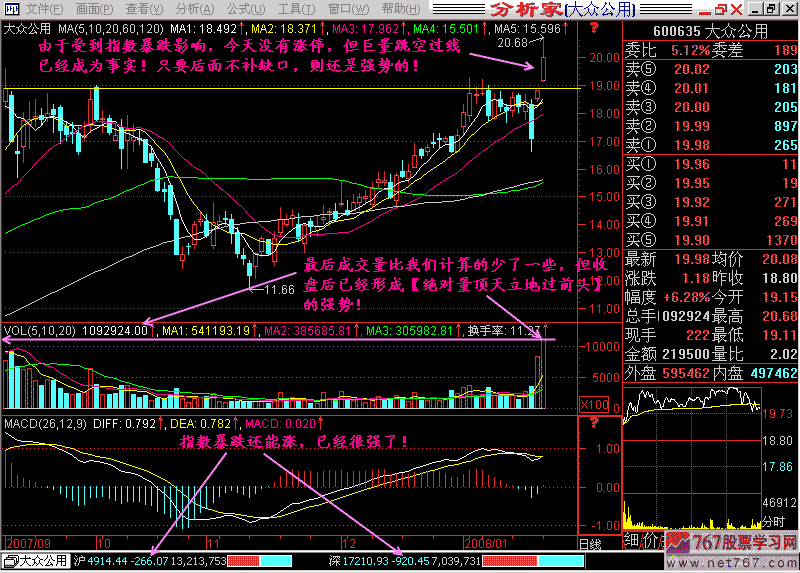Switch to the 价 price tab

click(648, 541)
